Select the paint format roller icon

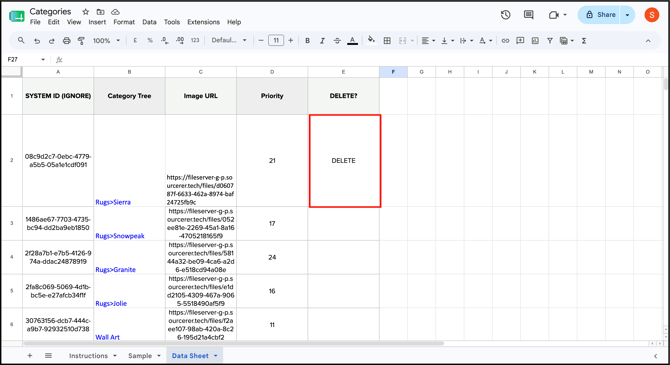[x=81, y=41]
